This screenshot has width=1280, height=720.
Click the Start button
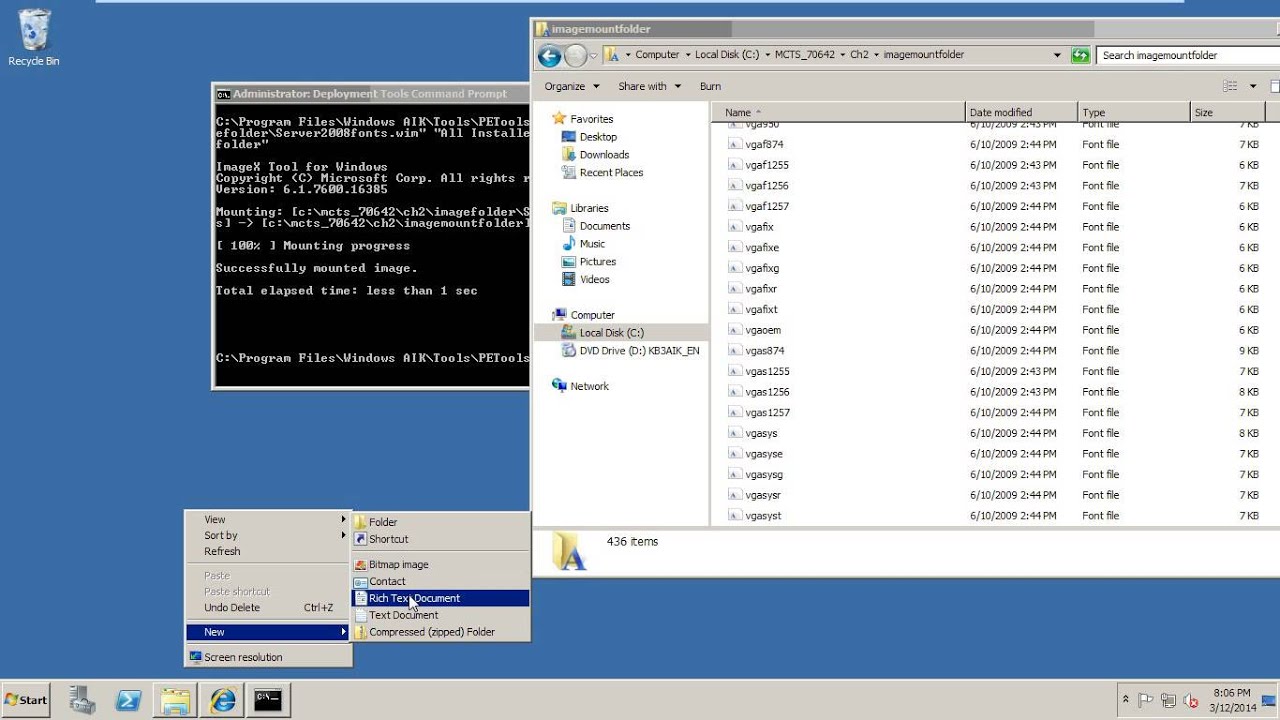26,700
